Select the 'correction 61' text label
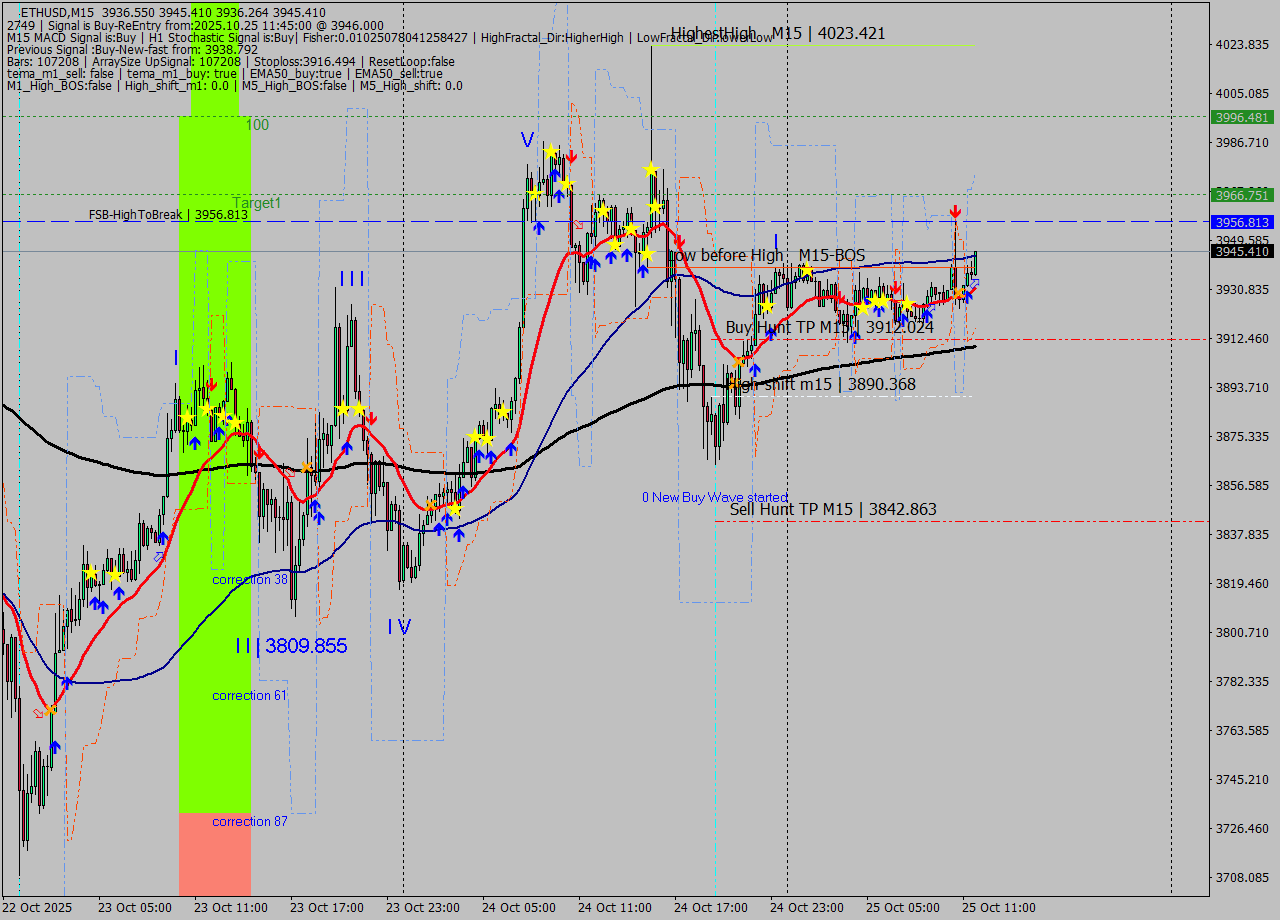Screen dimensions: 1280x920 (249, 695)
